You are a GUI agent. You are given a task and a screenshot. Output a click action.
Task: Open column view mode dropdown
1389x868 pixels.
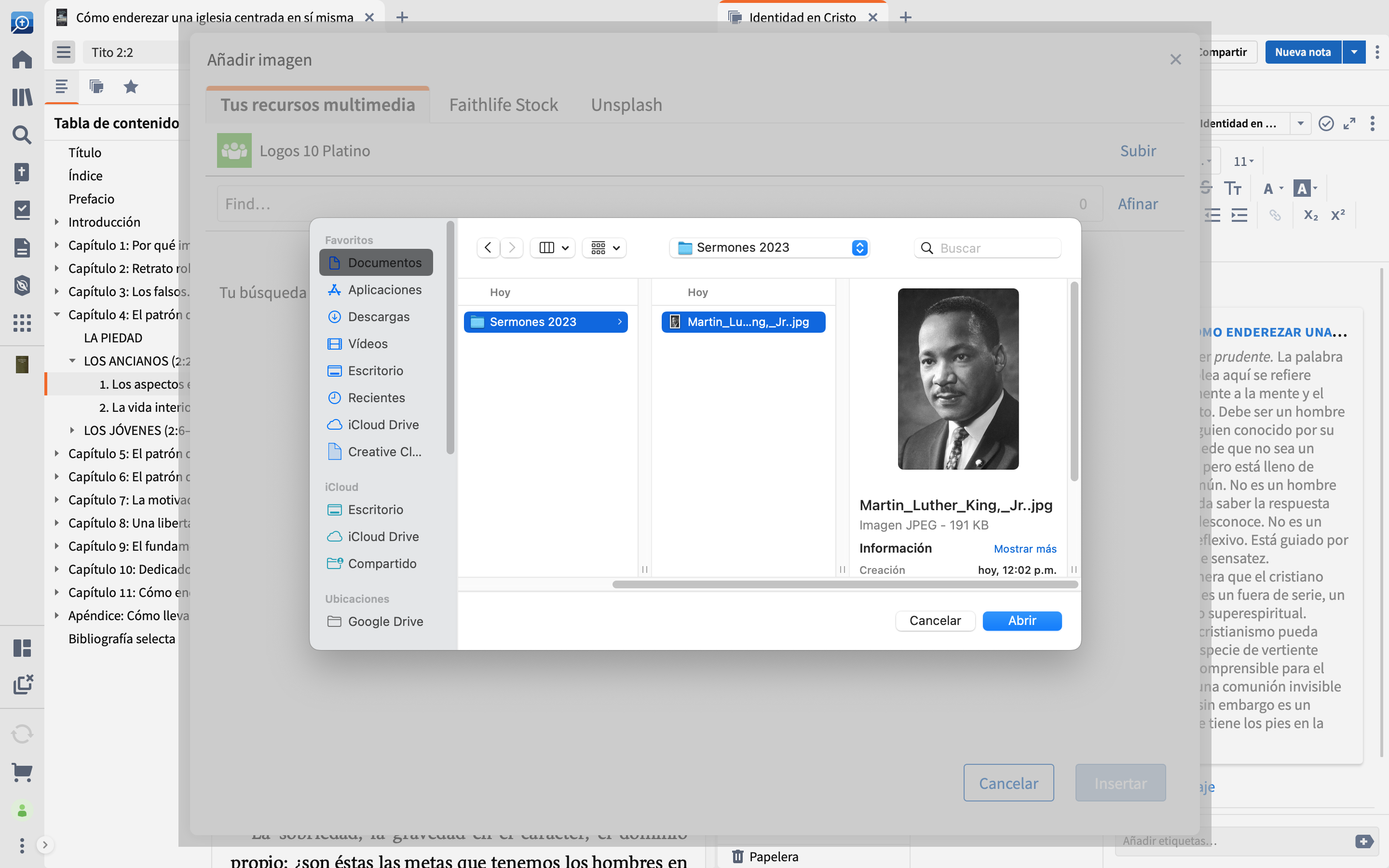[x=553, y=247]
